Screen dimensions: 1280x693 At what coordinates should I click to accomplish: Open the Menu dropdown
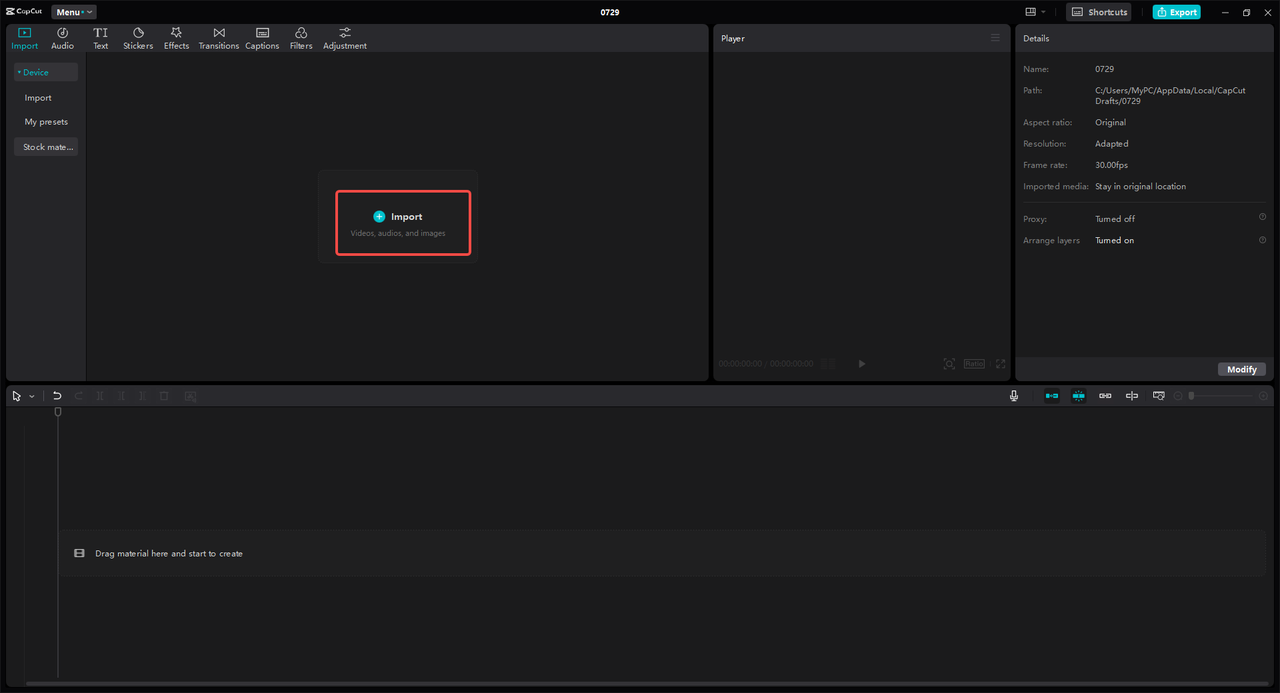(x=74, y=12)
